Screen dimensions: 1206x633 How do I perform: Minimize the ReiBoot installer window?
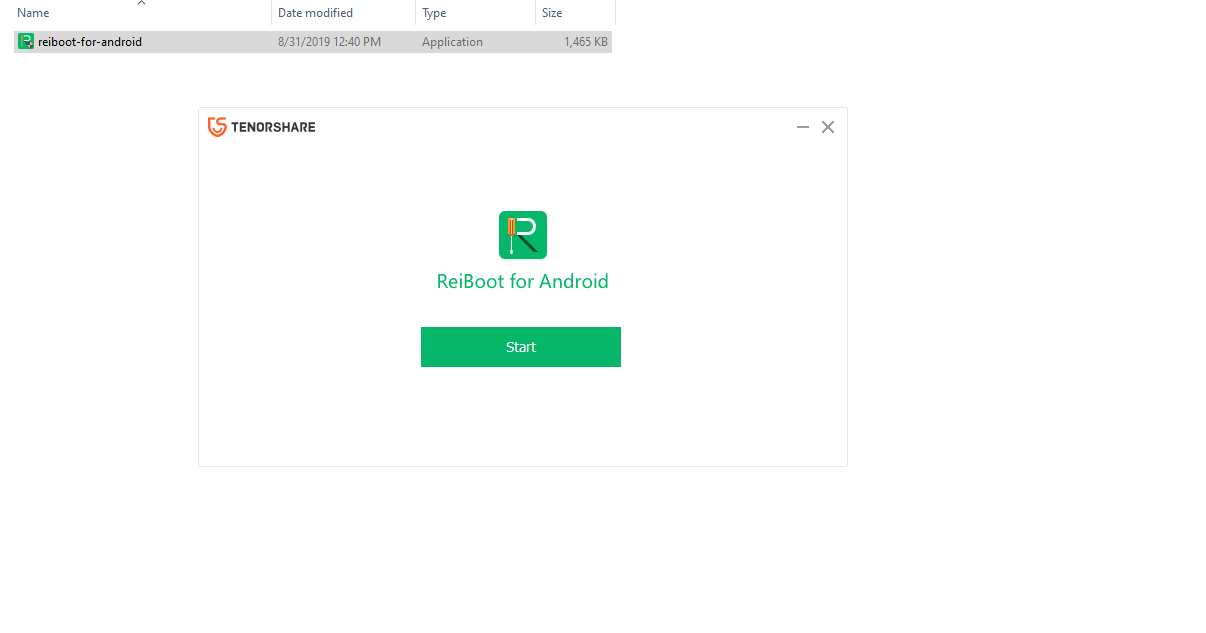pyautogui.click(x=803, y=127)
